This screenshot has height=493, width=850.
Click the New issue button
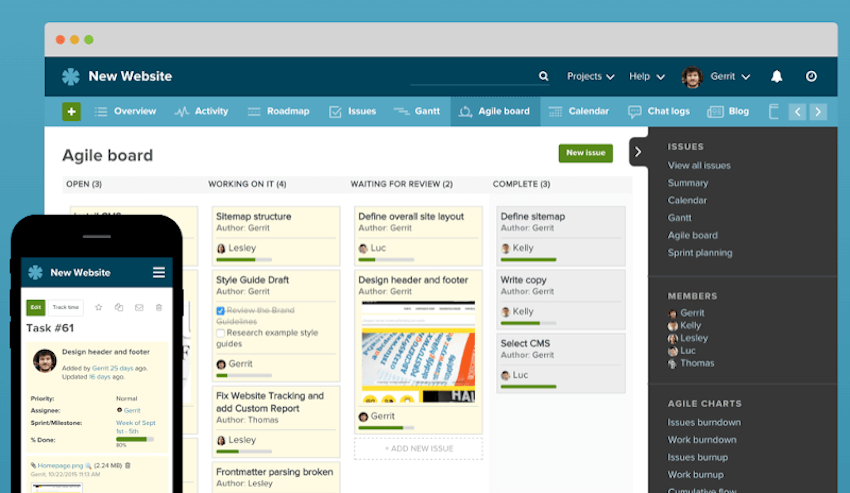coord(585,153)
